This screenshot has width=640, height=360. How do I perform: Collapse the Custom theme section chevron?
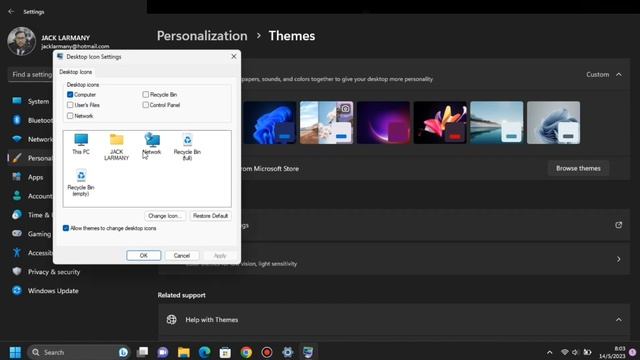[x=619, y=75]
